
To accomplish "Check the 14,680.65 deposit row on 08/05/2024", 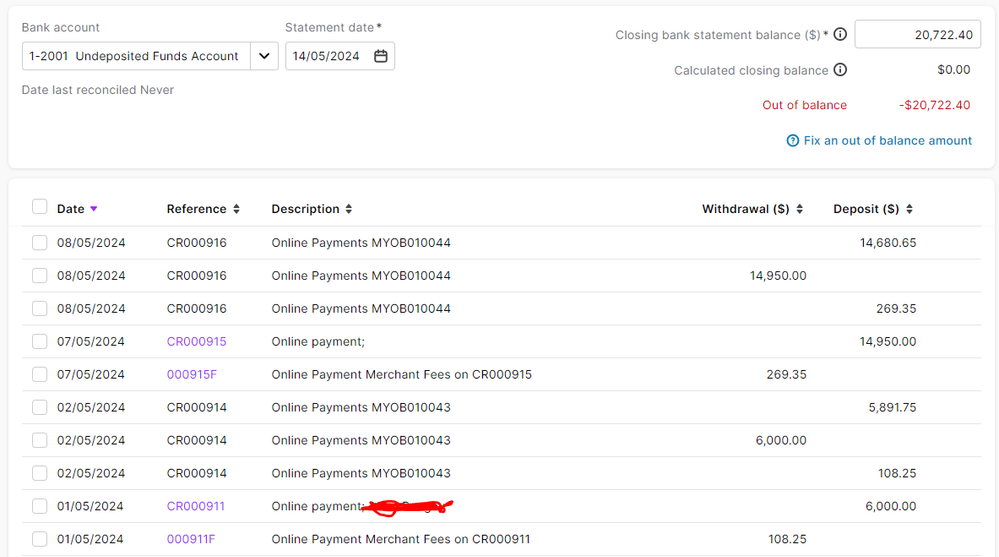I will (x=40, y=243).
